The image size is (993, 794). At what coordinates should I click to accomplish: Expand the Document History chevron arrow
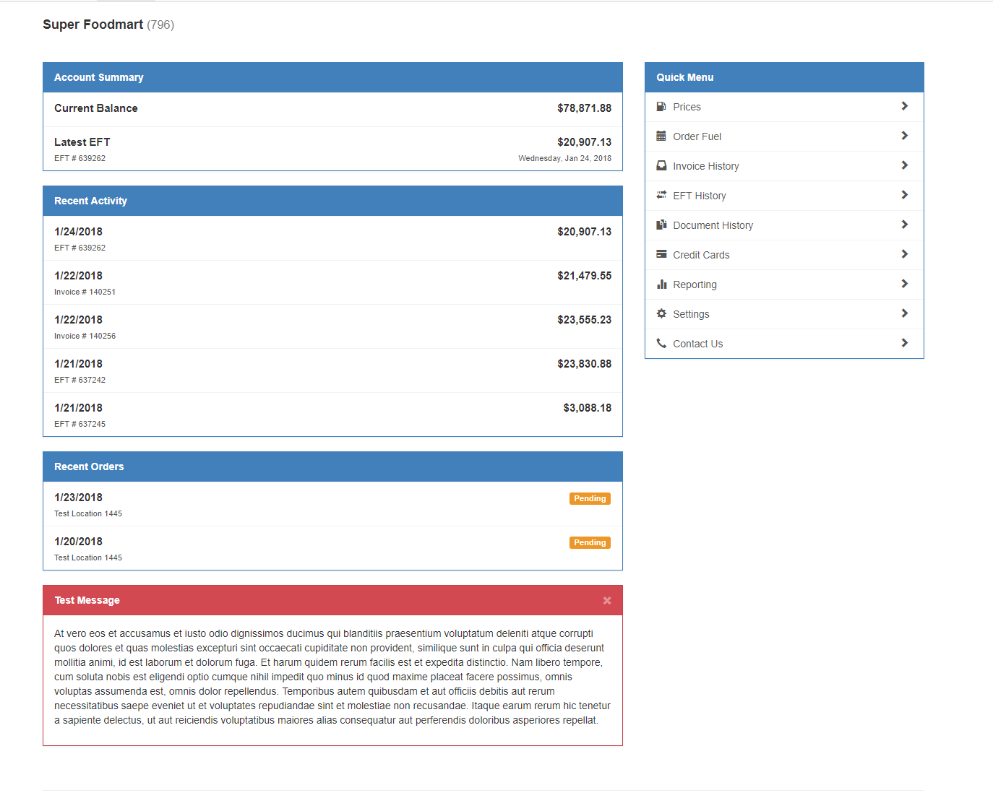coord(904,225)
